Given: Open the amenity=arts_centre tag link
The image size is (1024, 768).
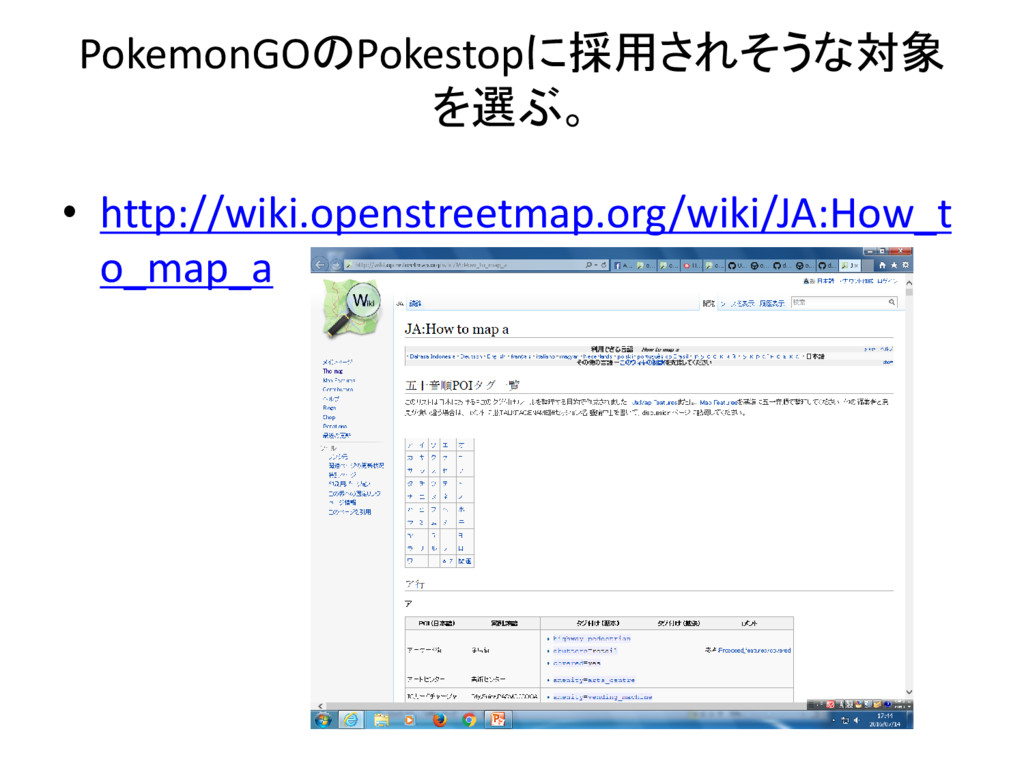Looking at the screenshot, I should pos(594,680).
